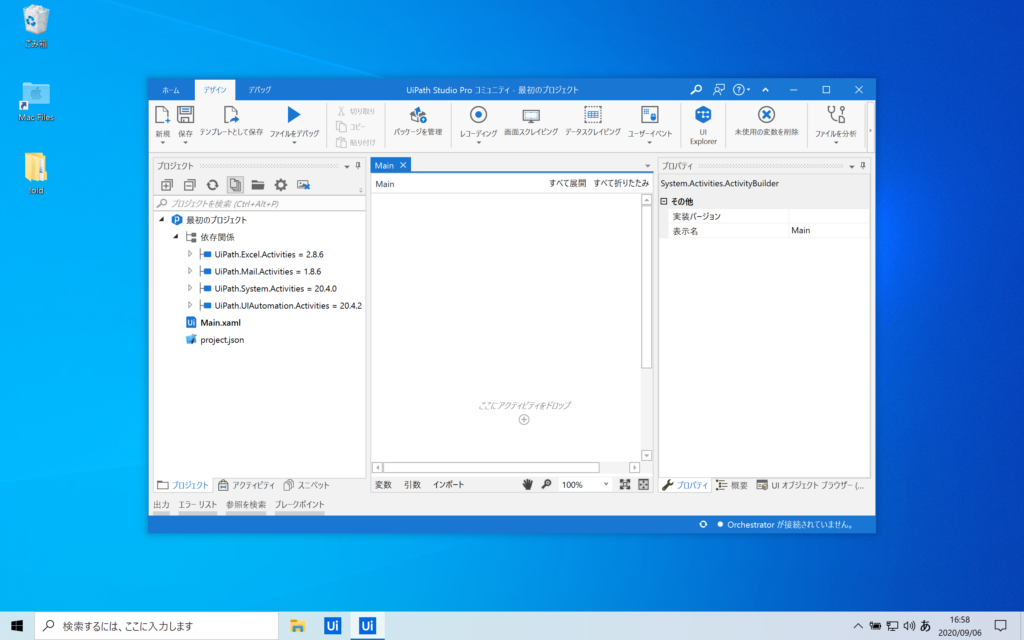Click the project search input field
This screenshot has height=640, width=1024.
click(259, 204)
